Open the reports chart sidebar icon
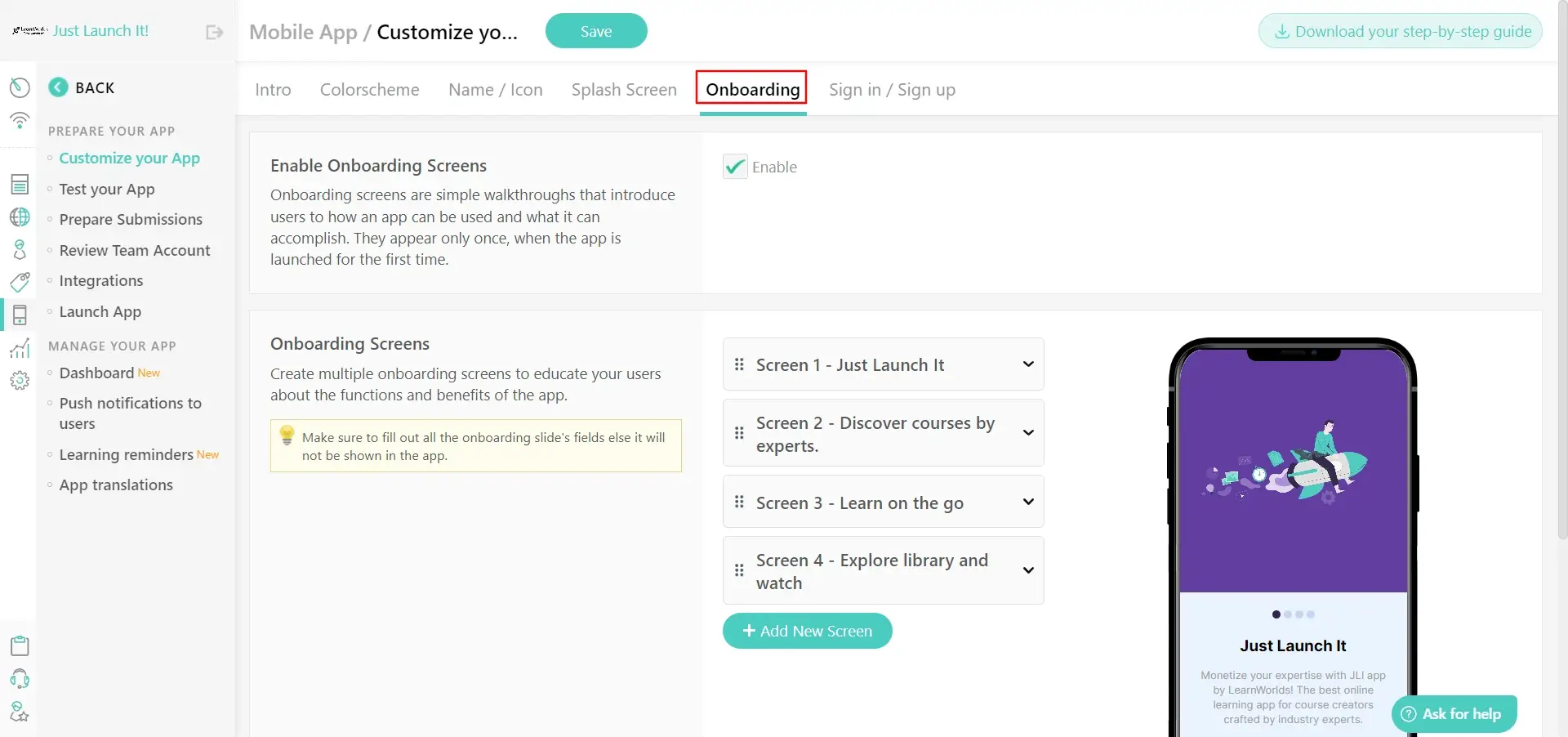The height and width of the screenshot is (737, 1568). tap(20, 347)
